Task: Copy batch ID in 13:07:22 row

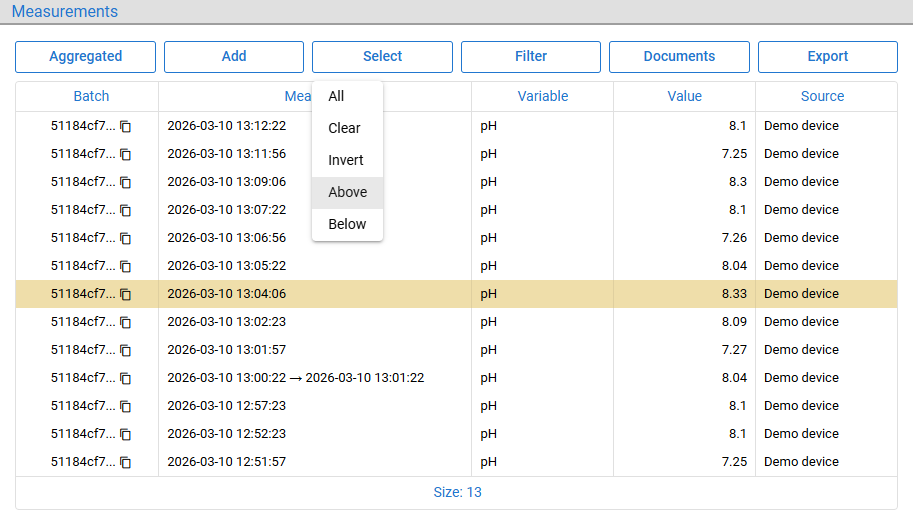Action: pos(125,210)
